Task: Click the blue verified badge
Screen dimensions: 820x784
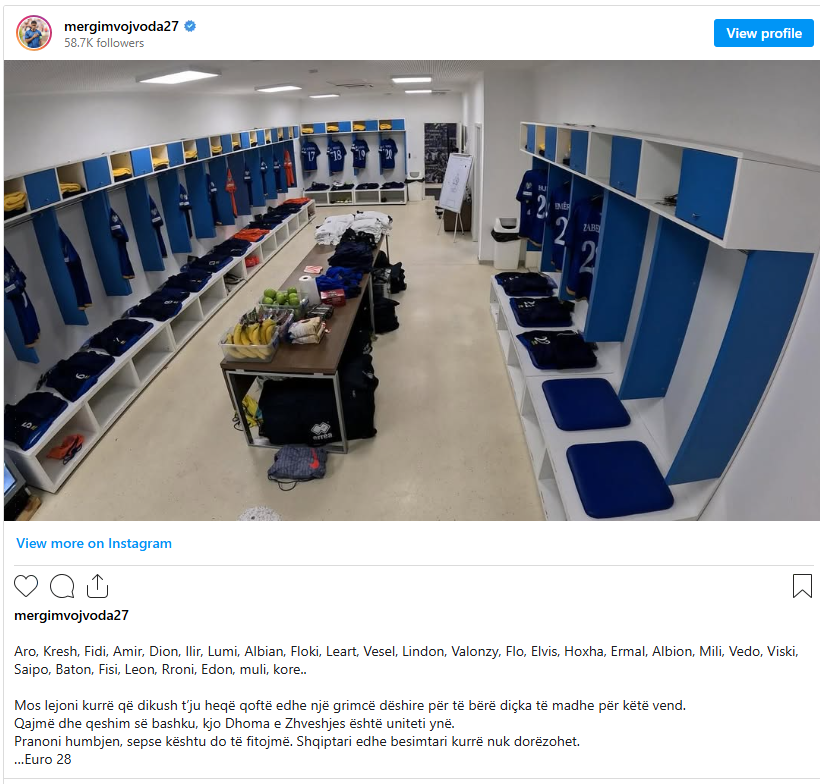Action: pyautogui.click(x=190, y=26)
